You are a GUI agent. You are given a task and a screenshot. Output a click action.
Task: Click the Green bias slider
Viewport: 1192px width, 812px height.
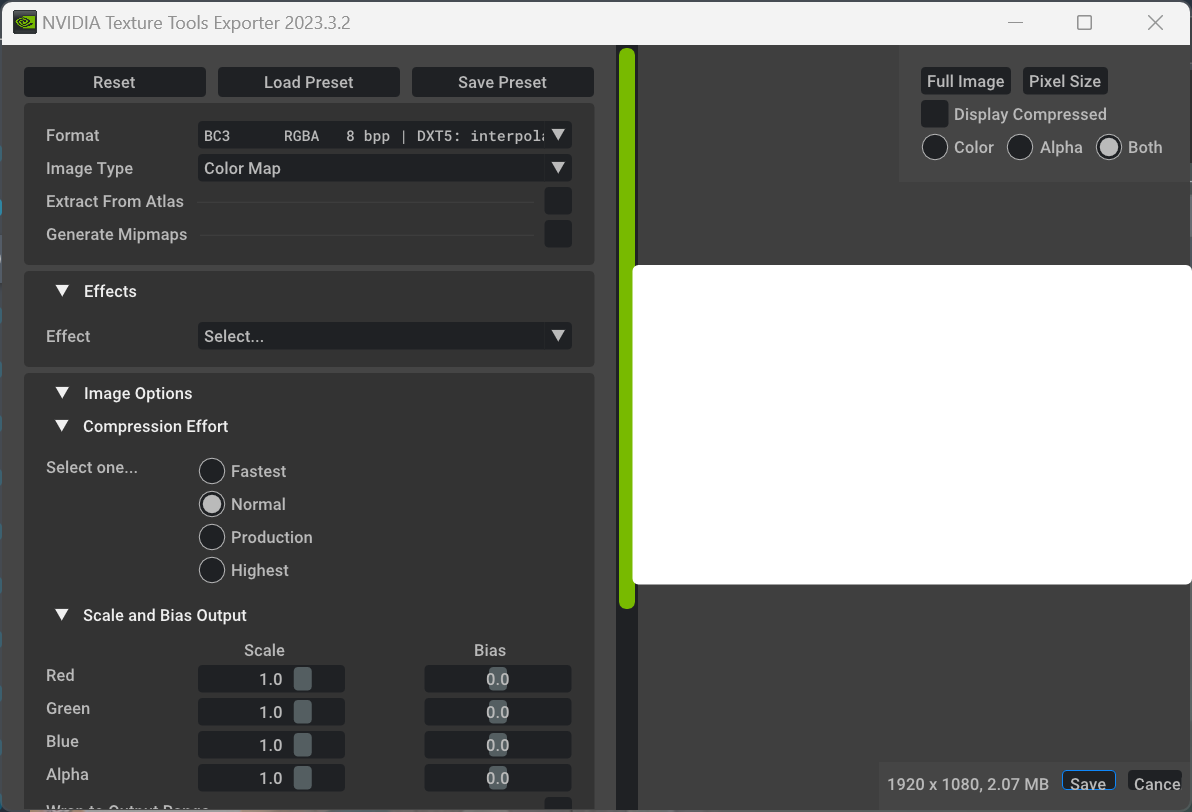tap(498, 712)
